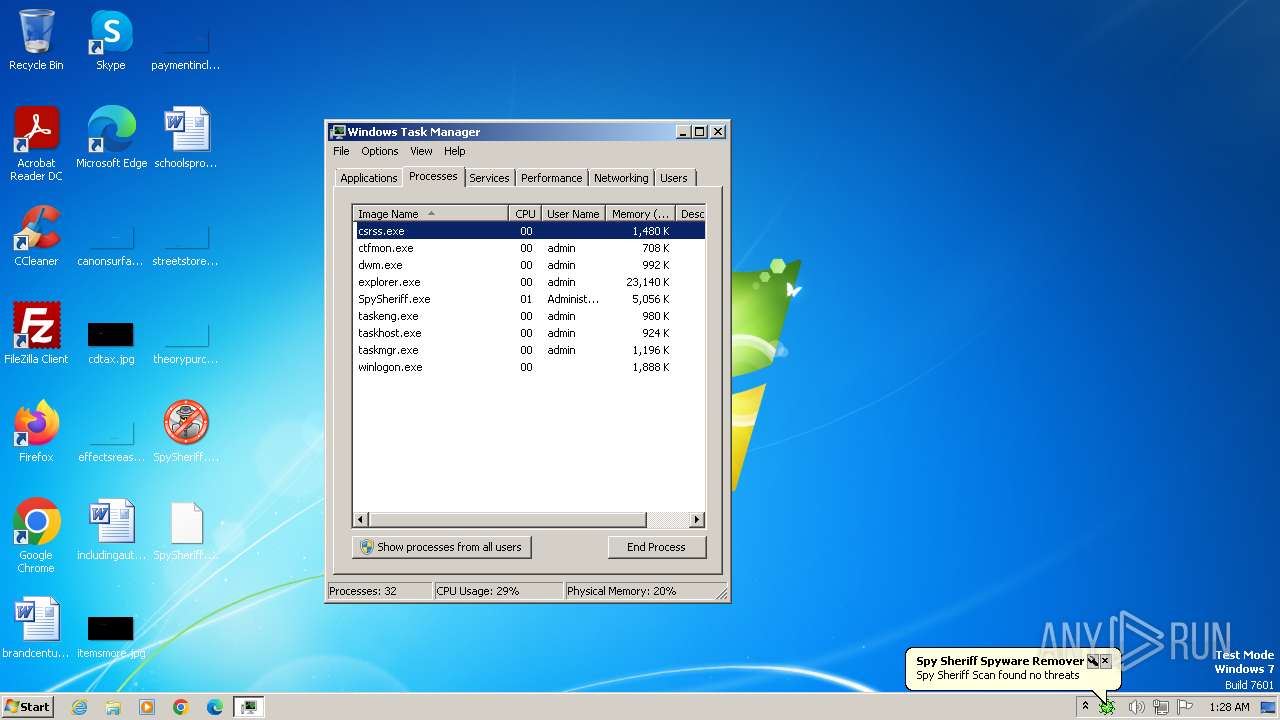Click the End Process button
The width and height of the screenshot is (1280, 720).
point(656,547)
